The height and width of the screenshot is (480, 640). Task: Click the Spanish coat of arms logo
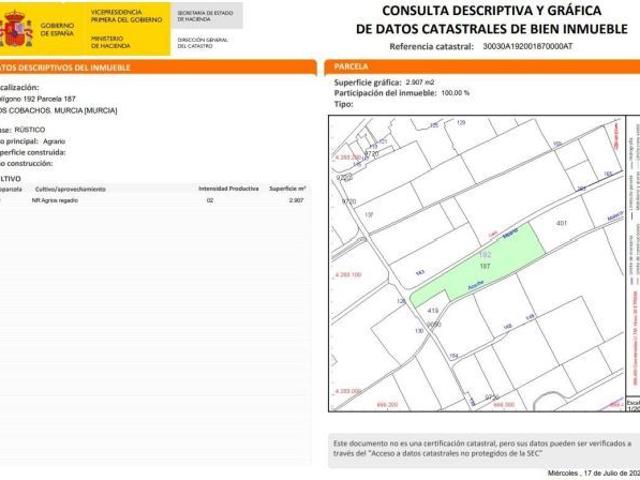click(x=16, y=29)
